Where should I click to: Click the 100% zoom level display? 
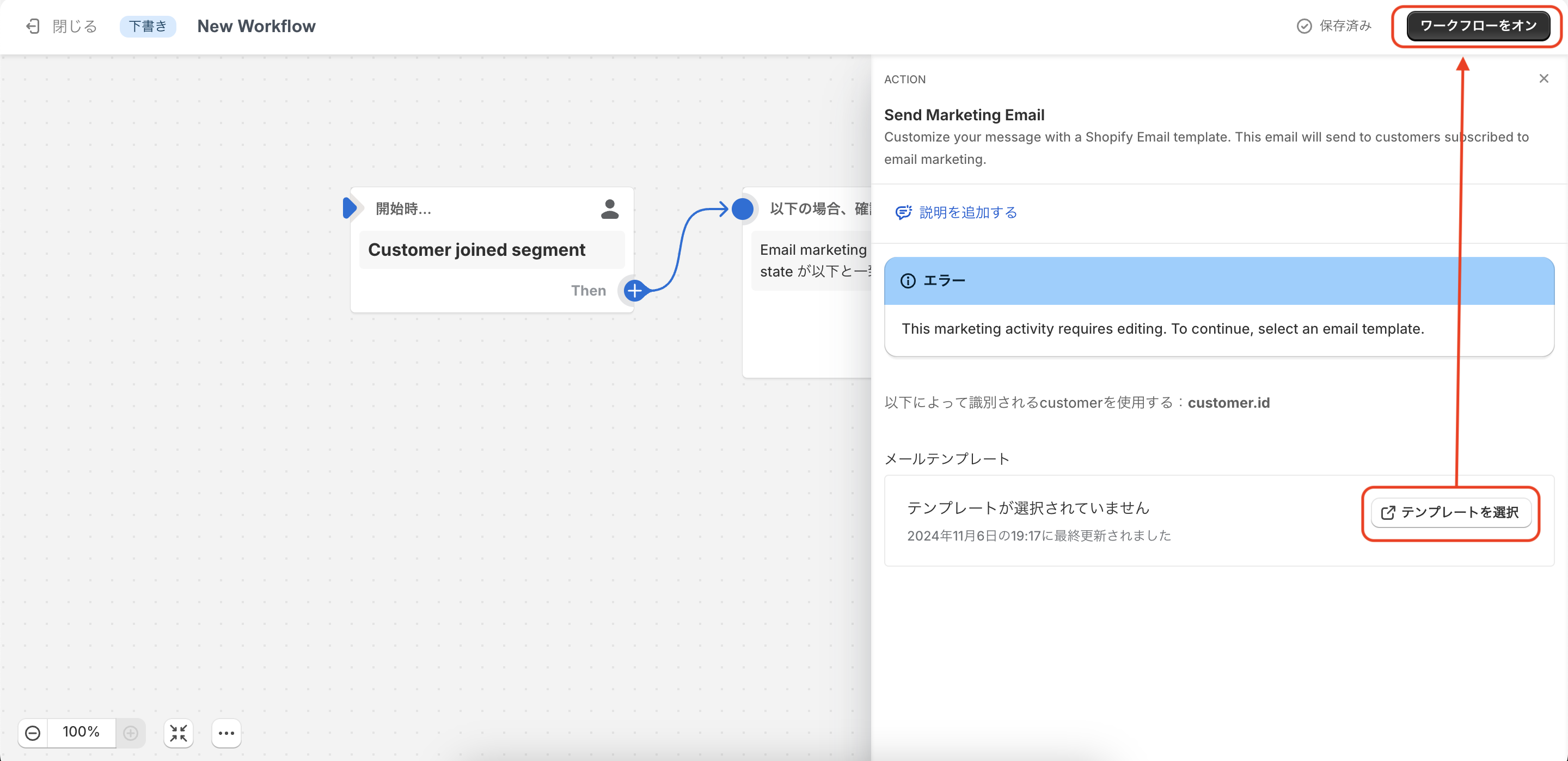81,732
